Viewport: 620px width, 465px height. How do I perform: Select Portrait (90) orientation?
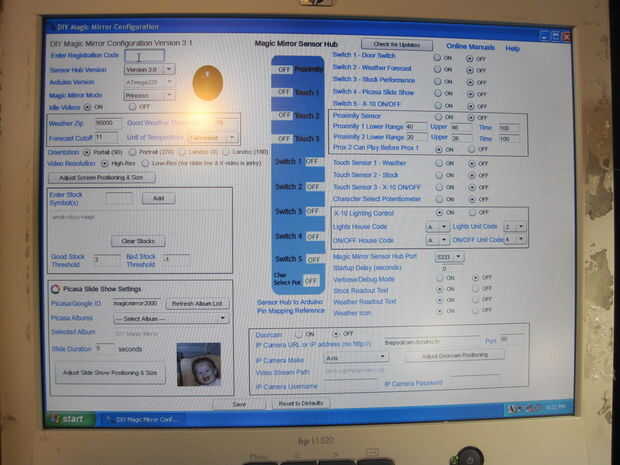pos(87,153)
